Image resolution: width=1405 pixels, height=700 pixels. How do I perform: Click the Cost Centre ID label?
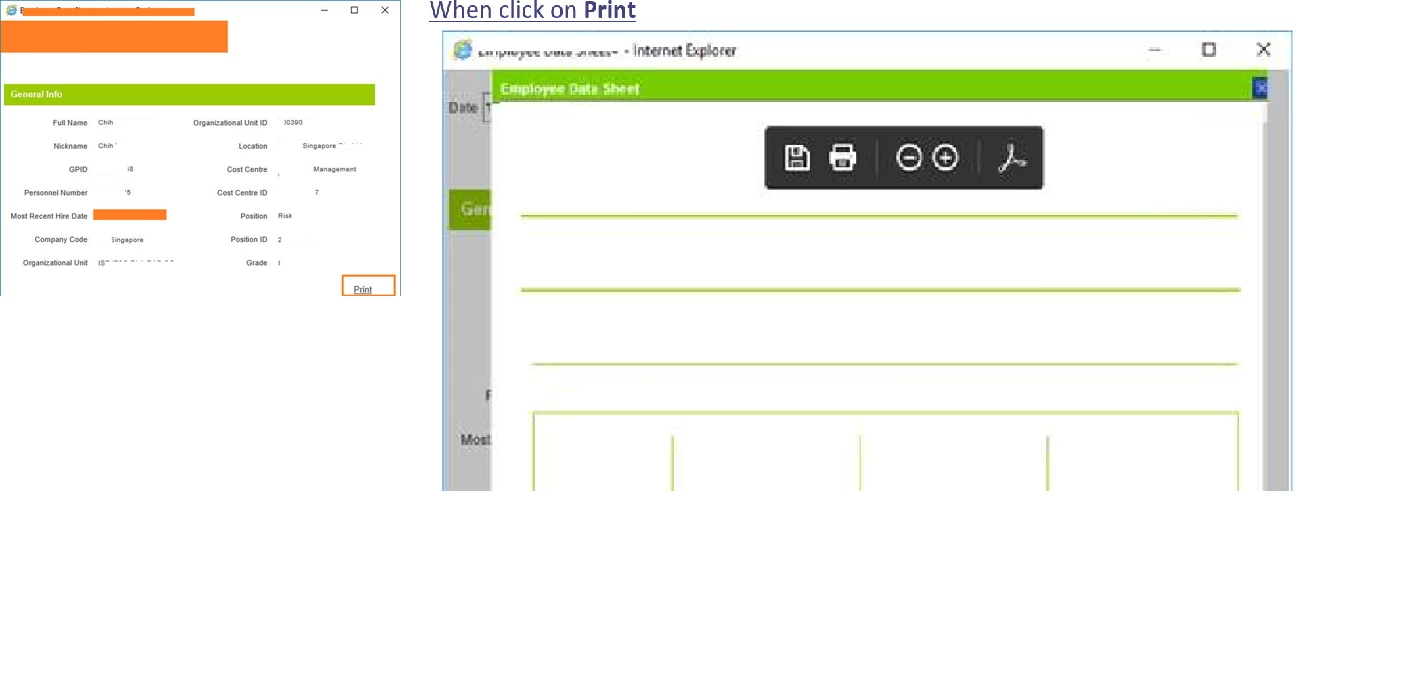tap(242, 193)
